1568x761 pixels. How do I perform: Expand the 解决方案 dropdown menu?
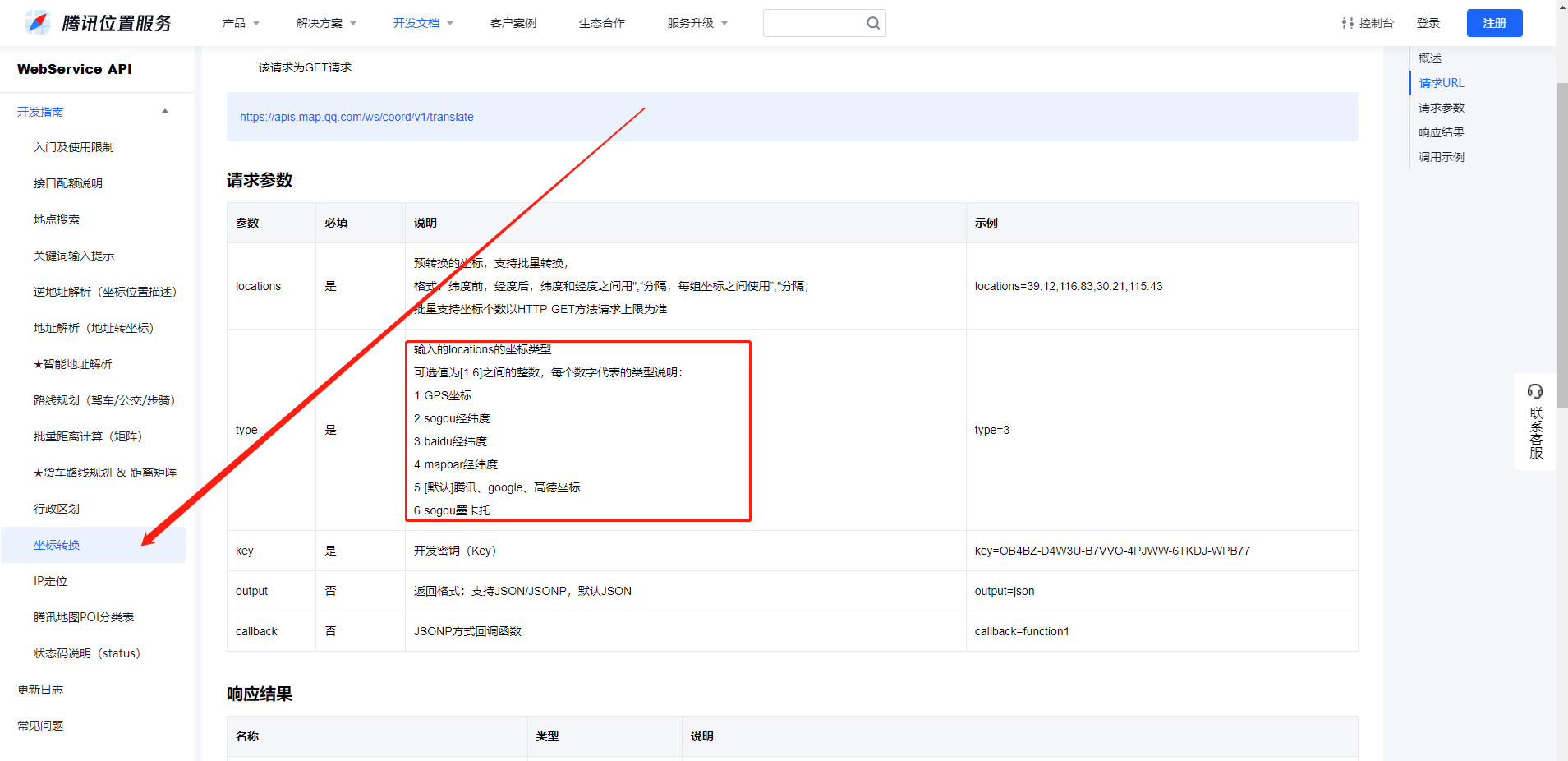pyautogui.click(x=326, y=23)
